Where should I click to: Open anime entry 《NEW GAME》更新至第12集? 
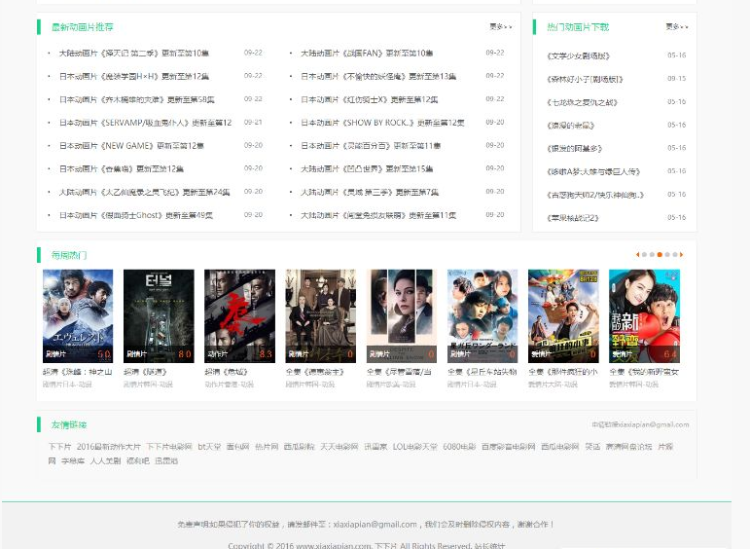[x=132, y=146]
